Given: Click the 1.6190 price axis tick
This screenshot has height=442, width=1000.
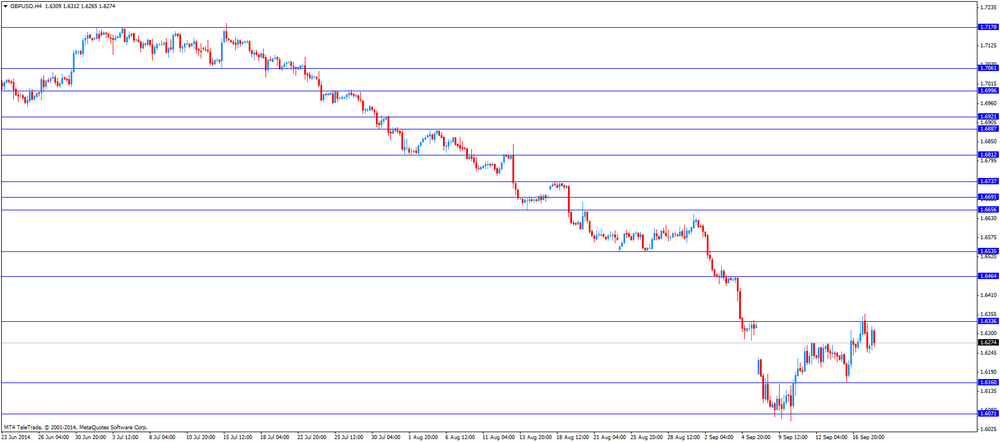Looking at the screenshot, I should coord(988,372).
